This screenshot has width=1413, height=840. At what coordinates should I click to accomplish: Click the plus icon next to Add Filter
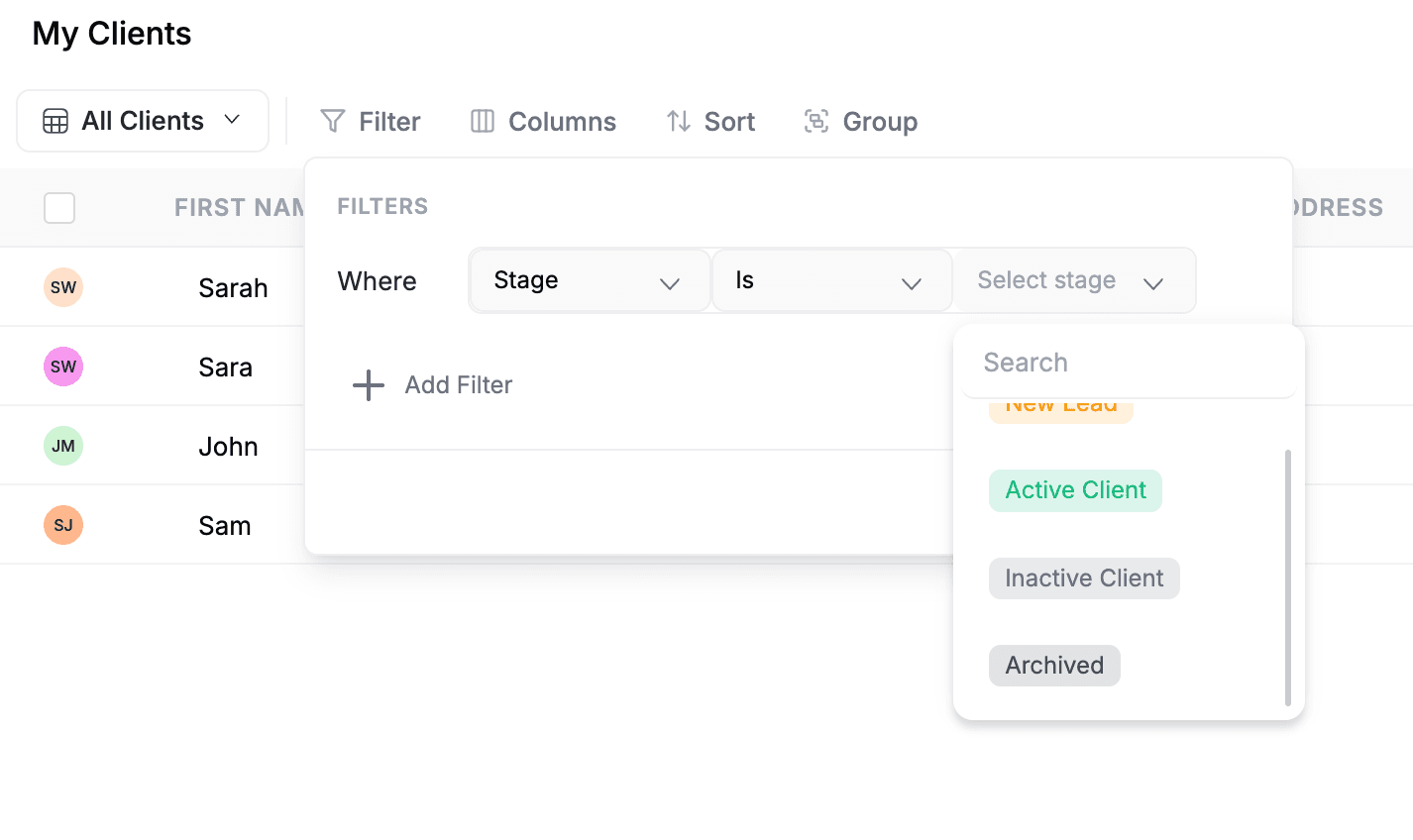point(368,385)
